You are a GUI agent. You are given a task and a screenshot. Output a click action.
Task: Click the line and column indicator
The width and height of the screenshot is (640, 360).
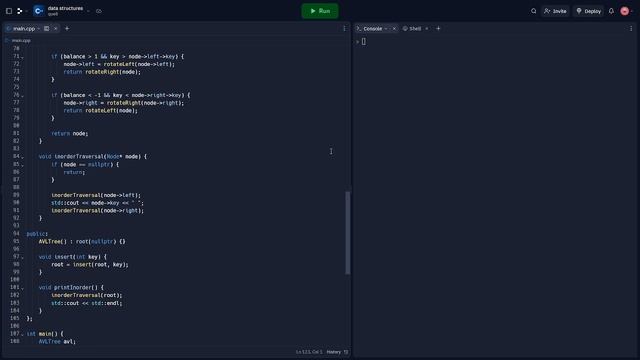pos(309,352)
